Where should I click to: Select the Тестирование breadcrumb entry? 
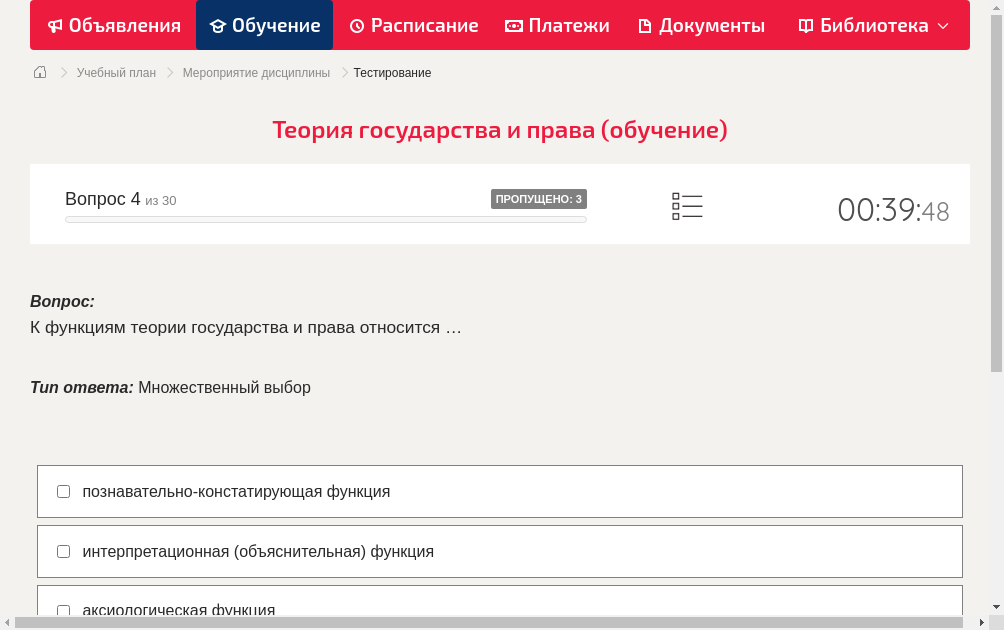(x=390, y=72)
